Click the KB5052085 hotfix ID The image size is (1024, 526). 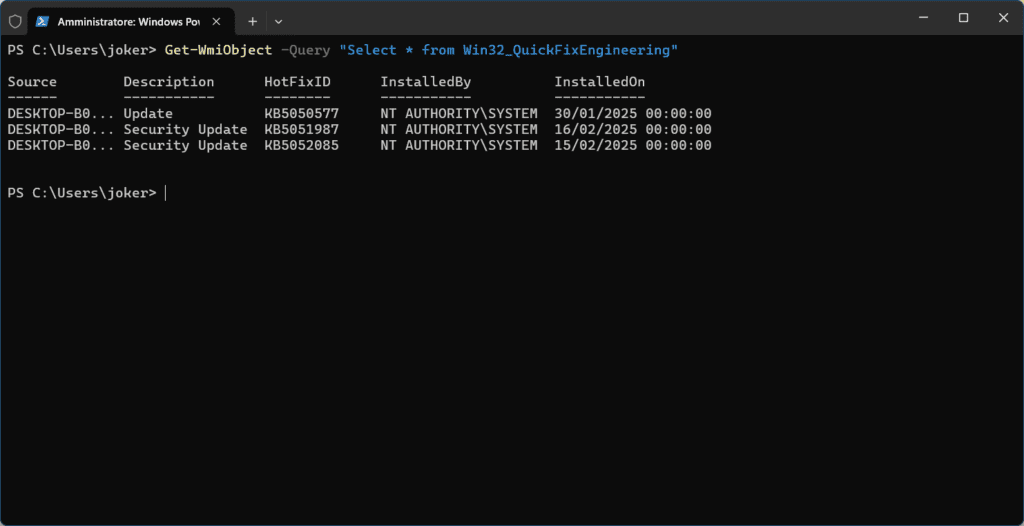click(301, 146)
